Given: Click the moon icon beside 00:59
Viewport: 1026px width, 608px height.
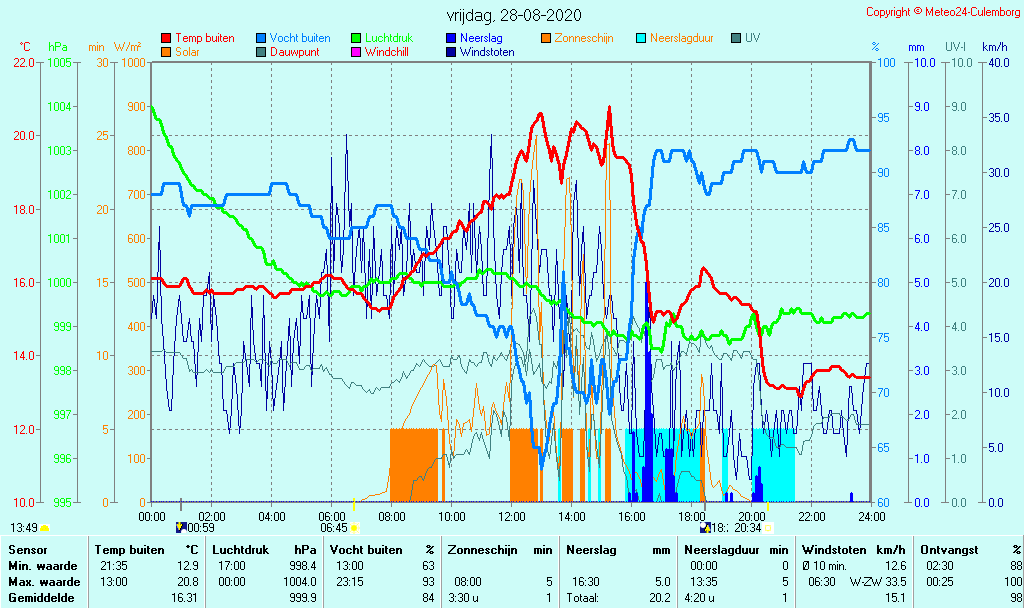Looking at the screenshot, I should 181,527.
